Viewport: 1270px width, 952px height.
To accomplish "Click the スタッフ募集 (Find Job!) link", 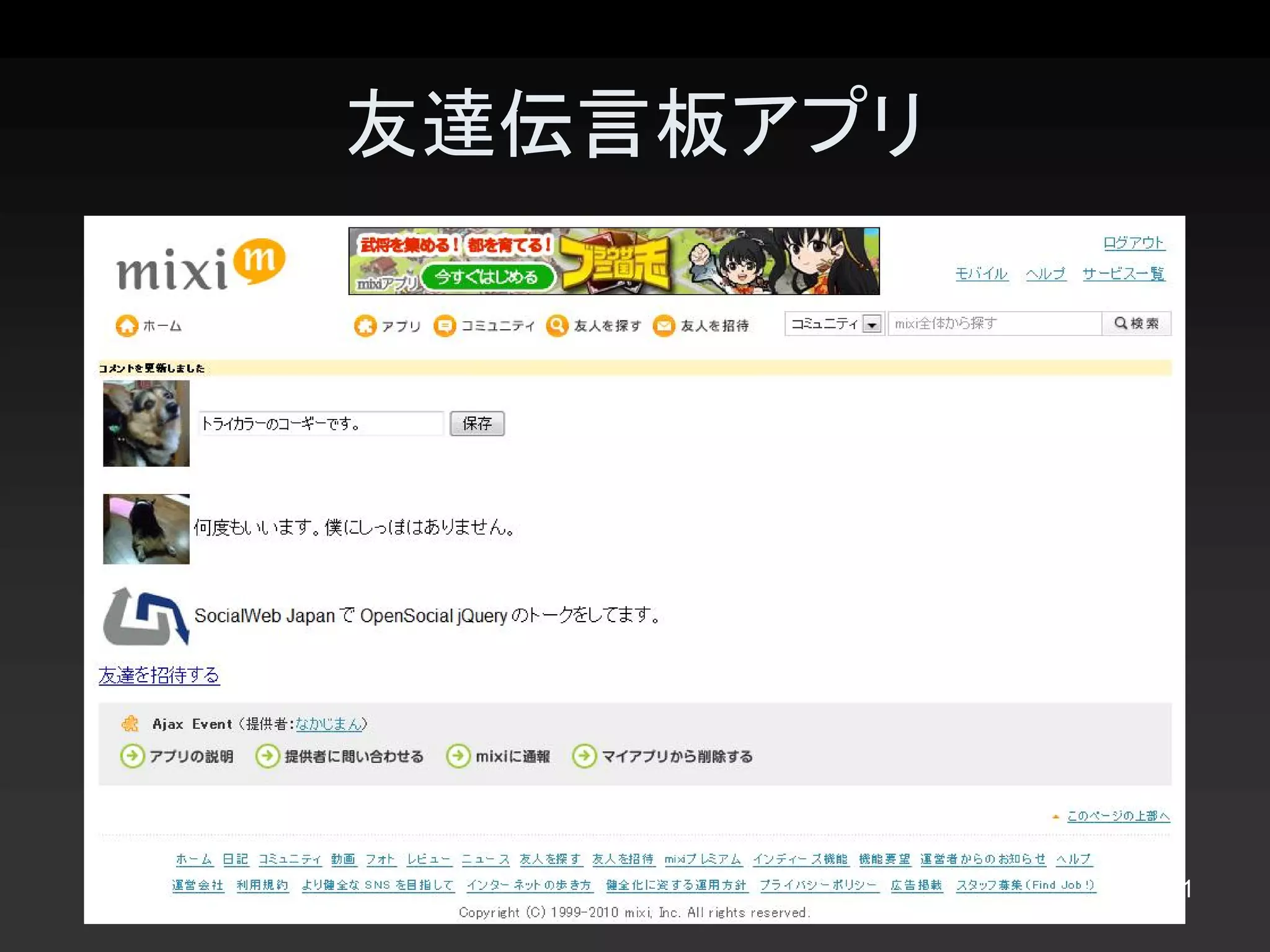I will (x=1026, y=885).
